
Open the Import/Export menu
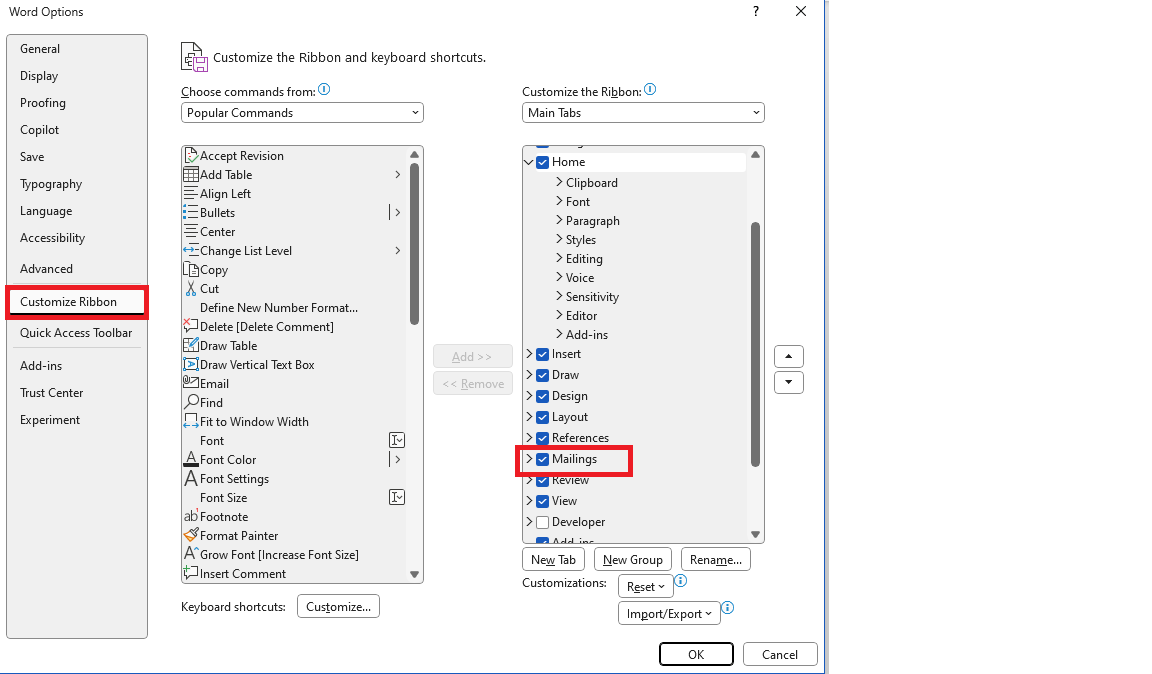point(668,613)
